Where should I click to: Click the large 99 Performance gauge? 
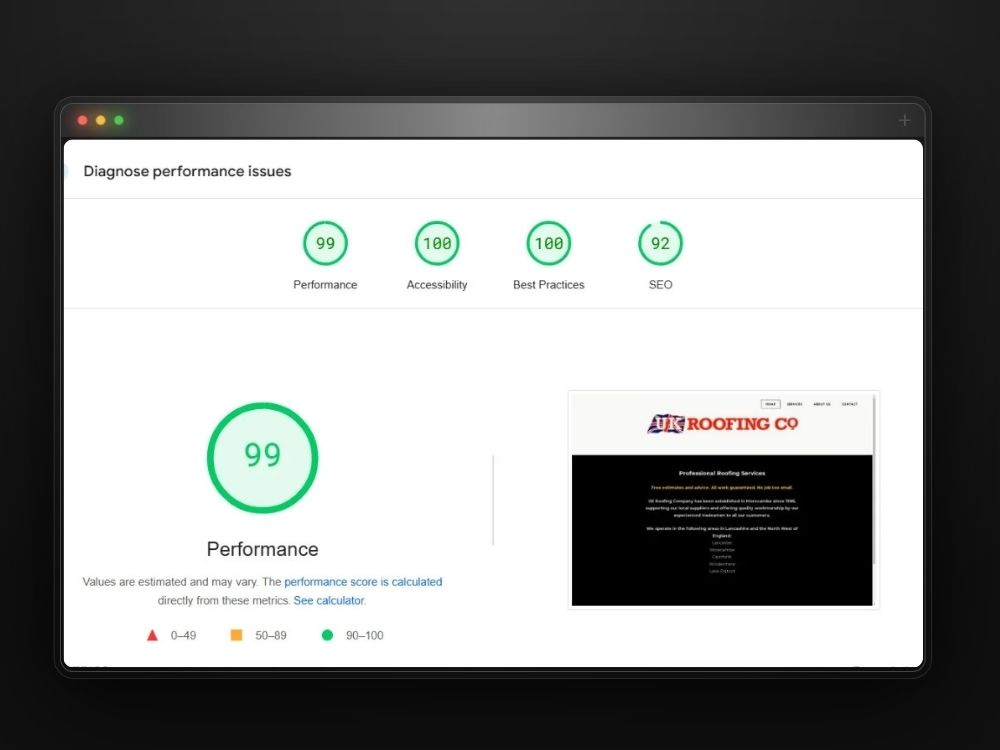click(x=262, y=457)
